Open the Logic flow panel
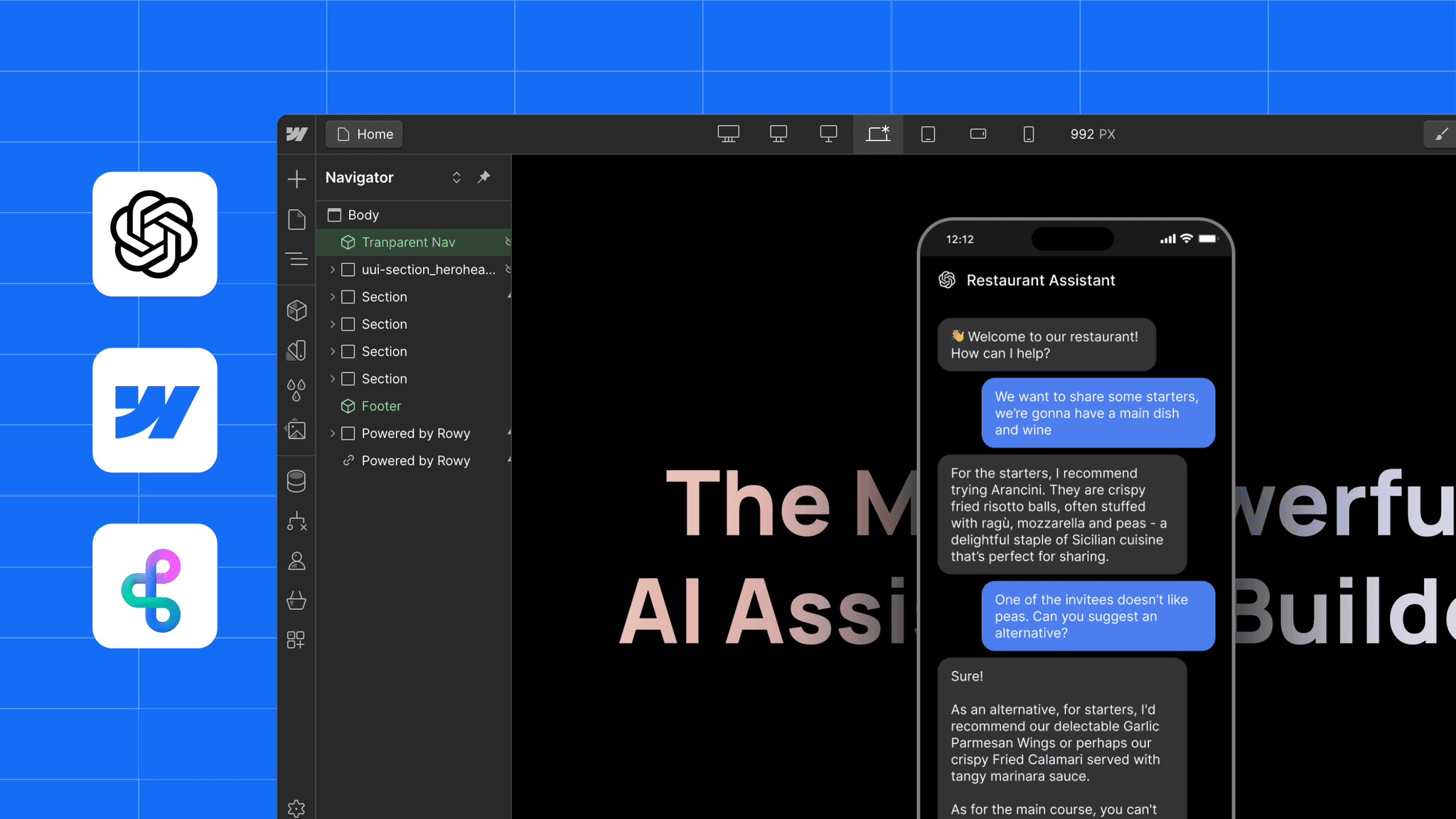Image resolution: width=1456 pixels, height=819 pixels. click(296, 523)
